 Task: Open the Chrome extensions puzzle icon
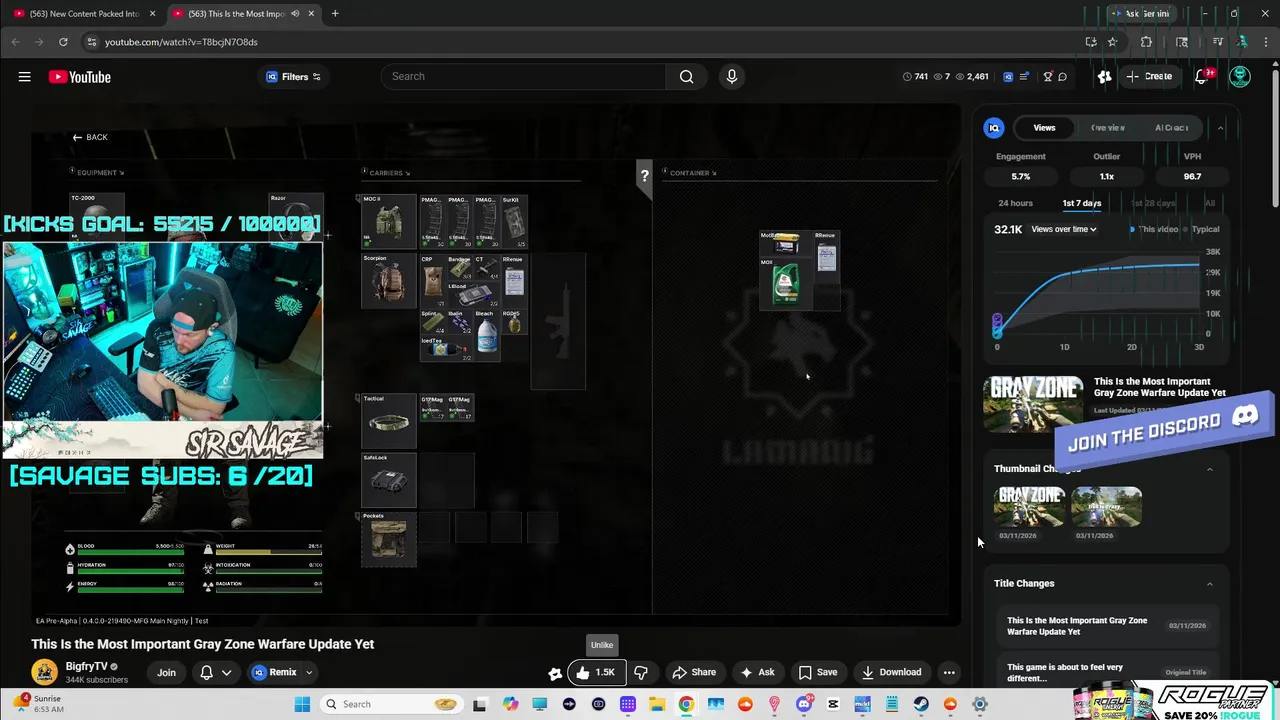tap(1146, 42)
